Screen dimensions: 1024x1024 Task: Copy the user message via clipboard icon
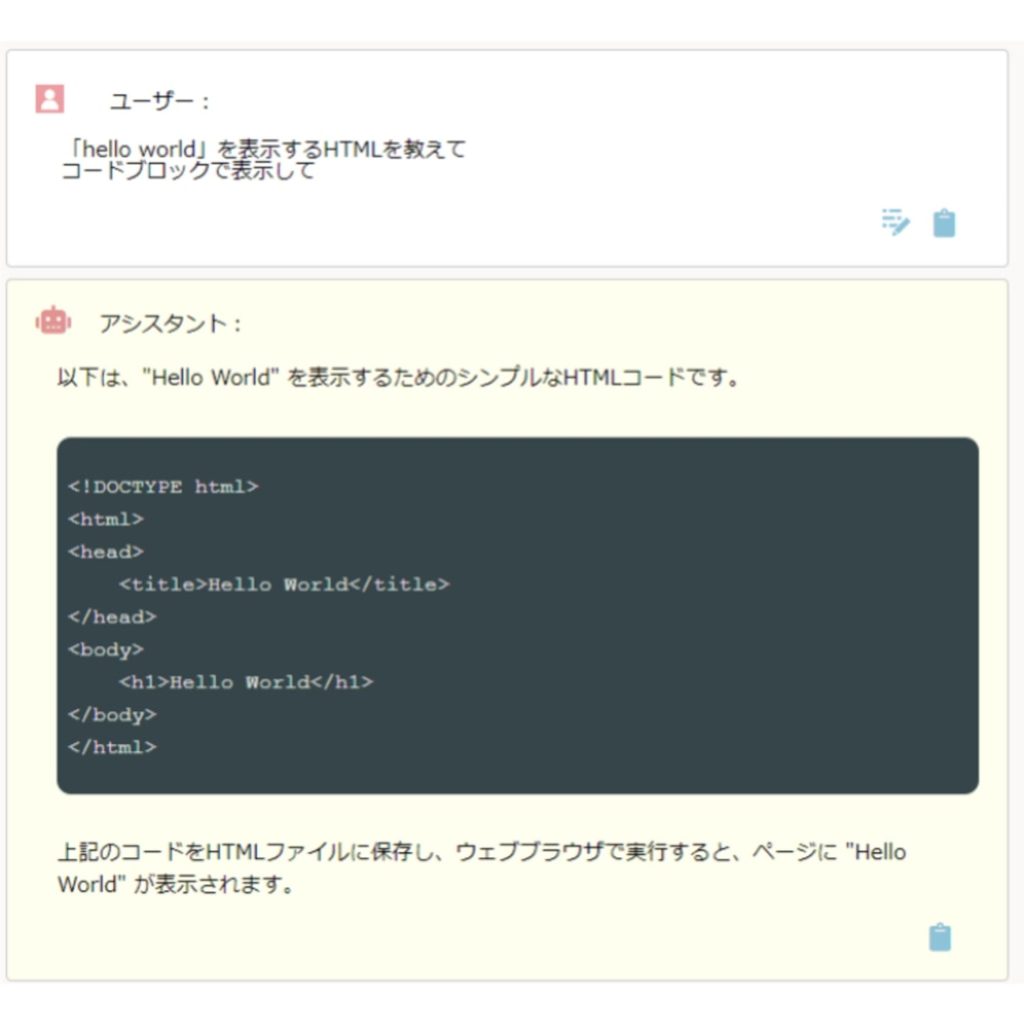[x=944, y=222]
